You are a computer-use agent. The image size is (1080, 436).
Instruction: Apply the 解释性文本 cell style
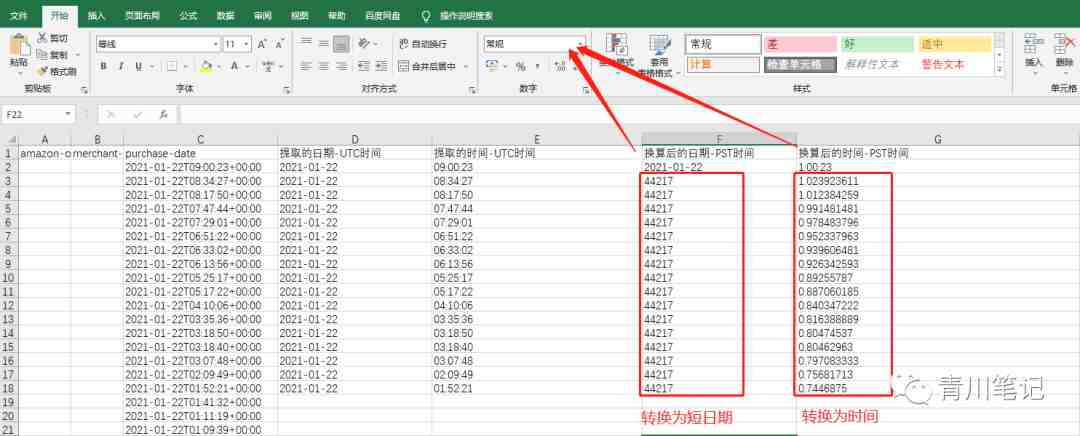[x=878, y=64]
